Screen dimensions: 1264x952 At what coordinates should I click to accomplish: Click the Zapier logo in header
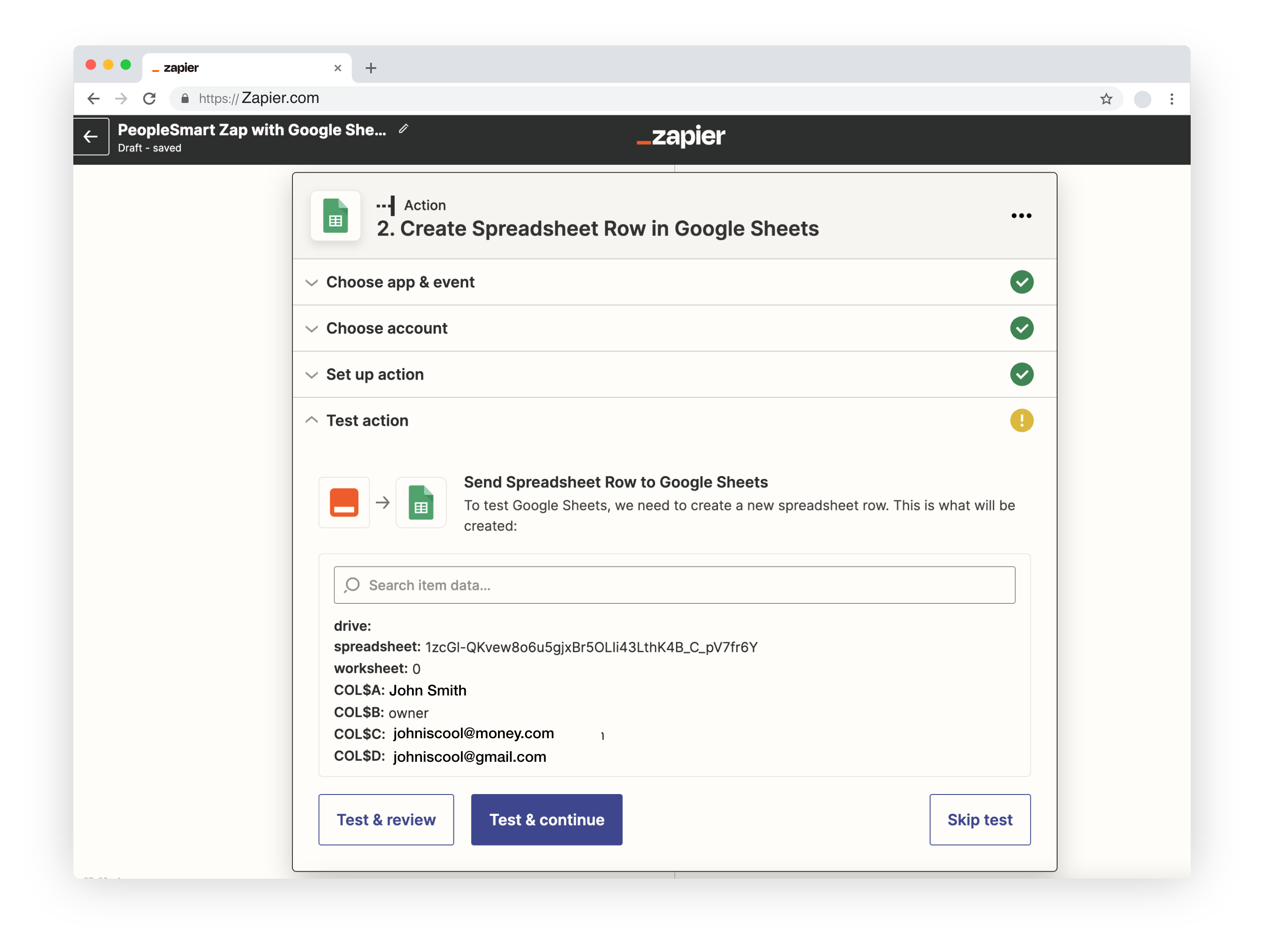point(680,137)
